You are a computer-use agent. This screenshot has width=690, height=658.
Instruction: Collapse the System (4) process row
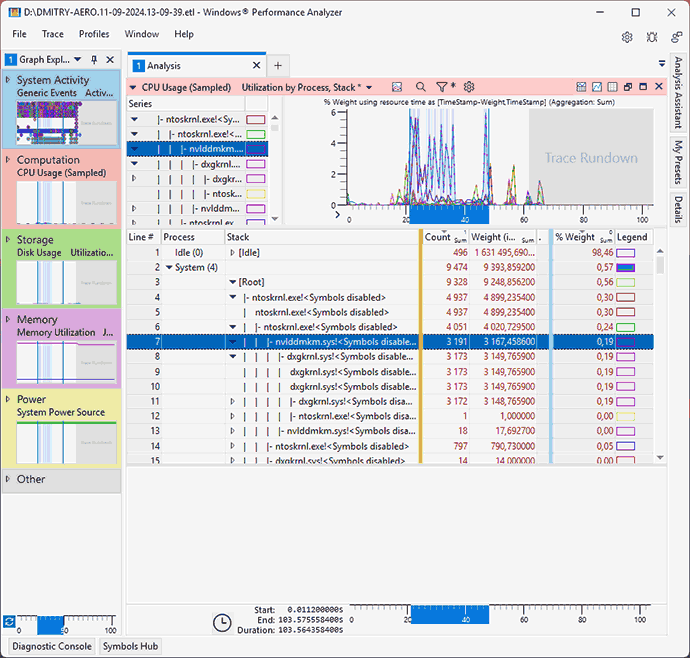169,268
